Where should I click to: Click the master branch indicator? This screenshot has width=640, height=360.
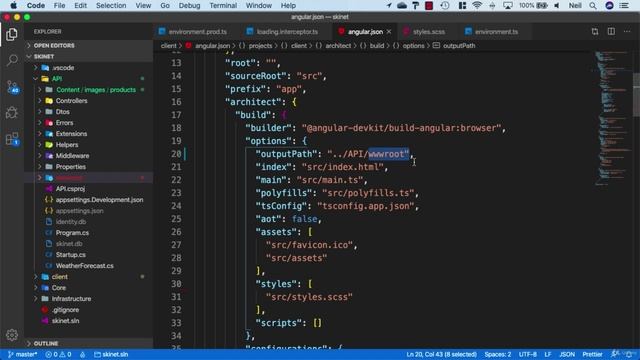click(x=22, y=354)
